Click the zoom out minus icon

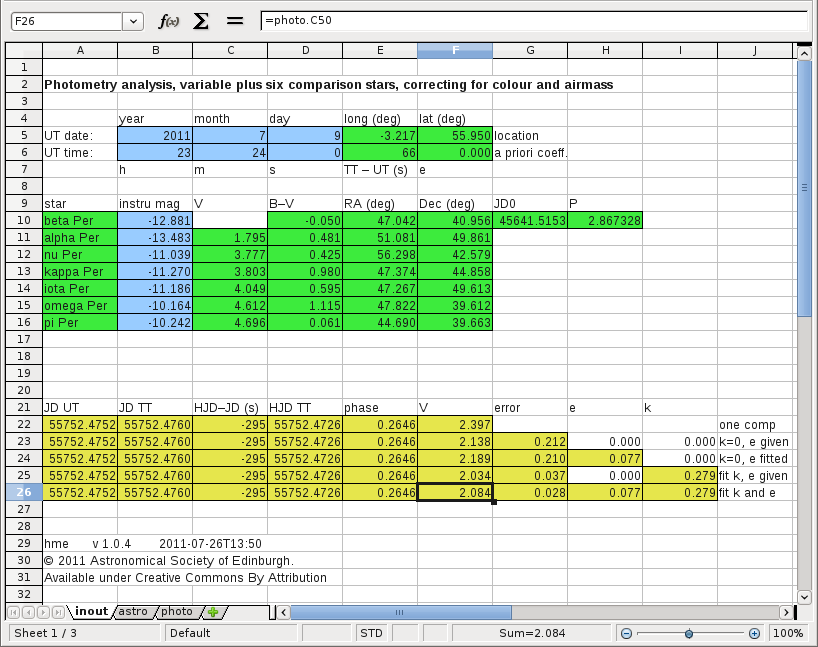[x=626, y=634]
